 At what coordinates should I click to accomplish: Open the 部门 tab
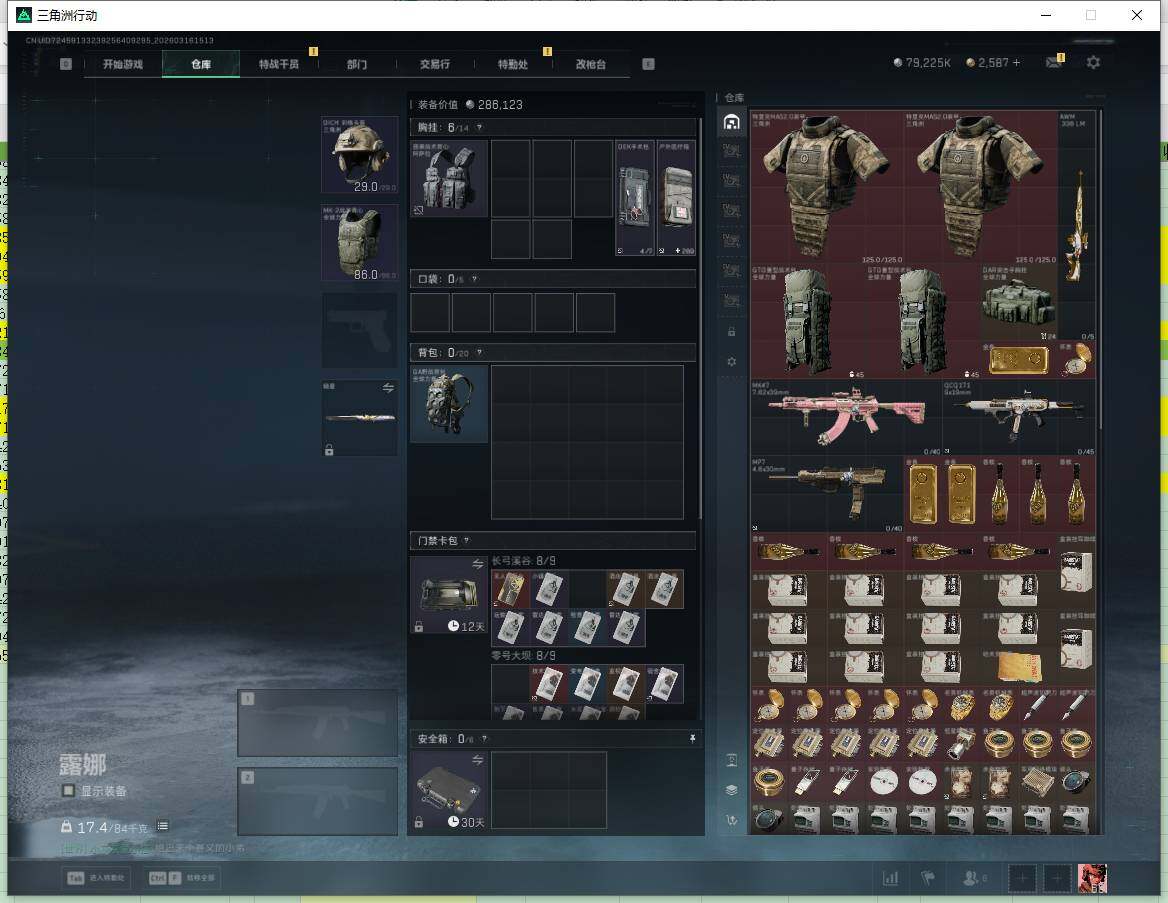pos(357,64)
